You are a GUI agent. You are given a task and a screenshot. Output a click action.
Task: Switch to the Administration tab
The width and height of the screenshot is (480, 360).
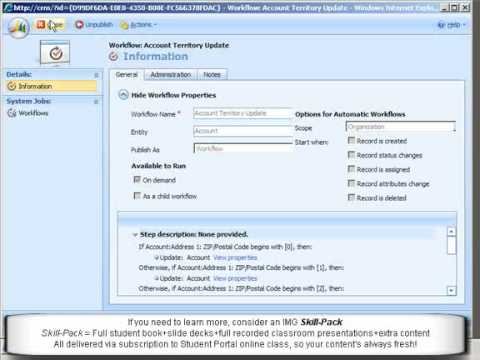click(170, 75)
